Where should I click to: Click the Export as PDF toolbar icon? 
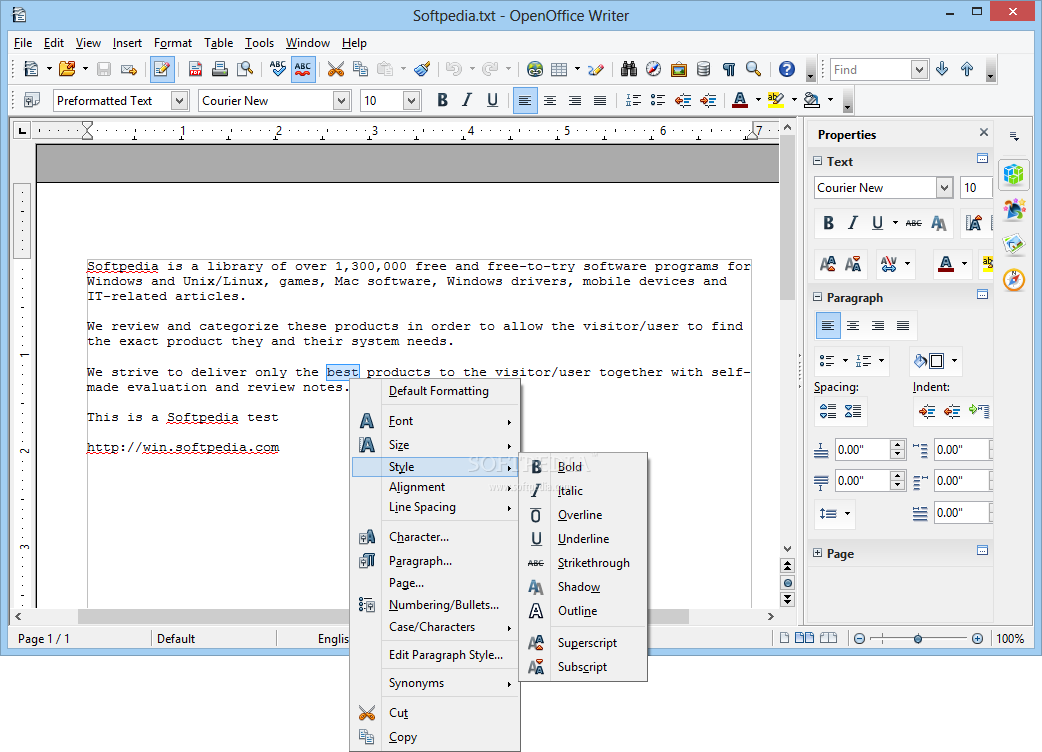(195, 69)
